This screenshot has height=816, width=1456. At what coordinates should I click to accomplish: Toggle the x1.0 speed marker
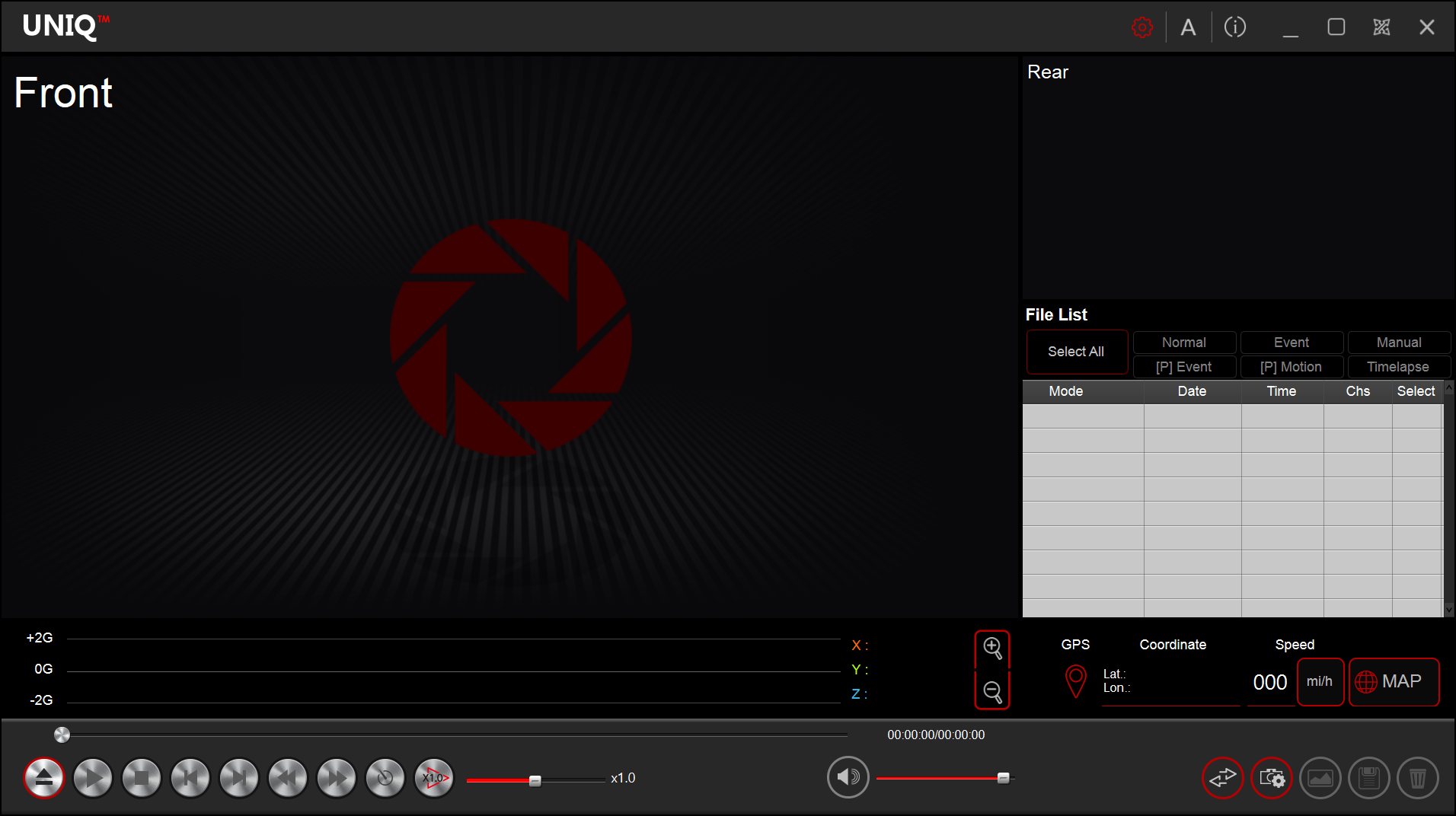pyautogui.click(x=433, y=778)
